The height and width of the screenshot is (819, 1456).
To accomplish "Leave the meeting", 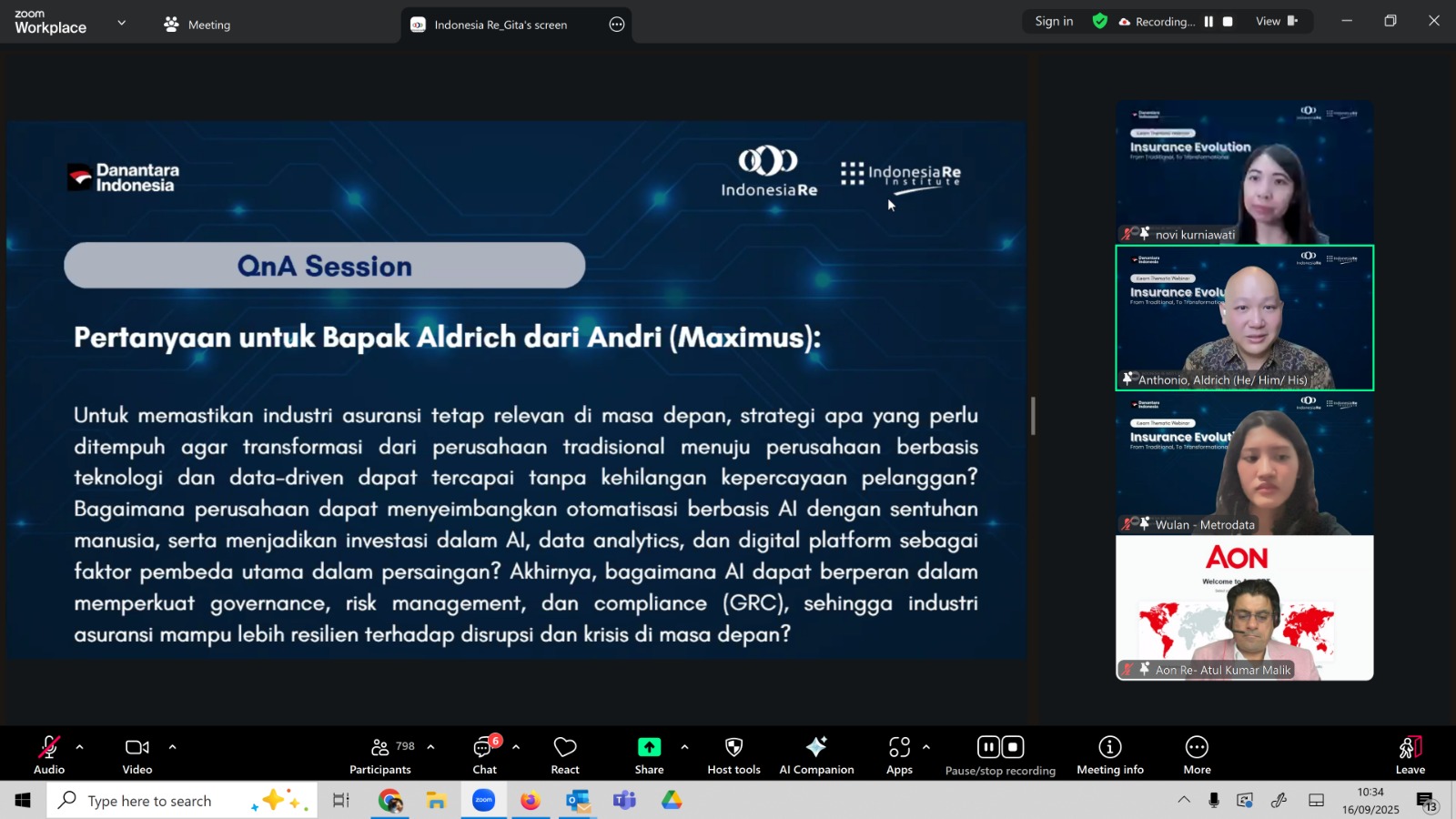I will pos(1410,755).
